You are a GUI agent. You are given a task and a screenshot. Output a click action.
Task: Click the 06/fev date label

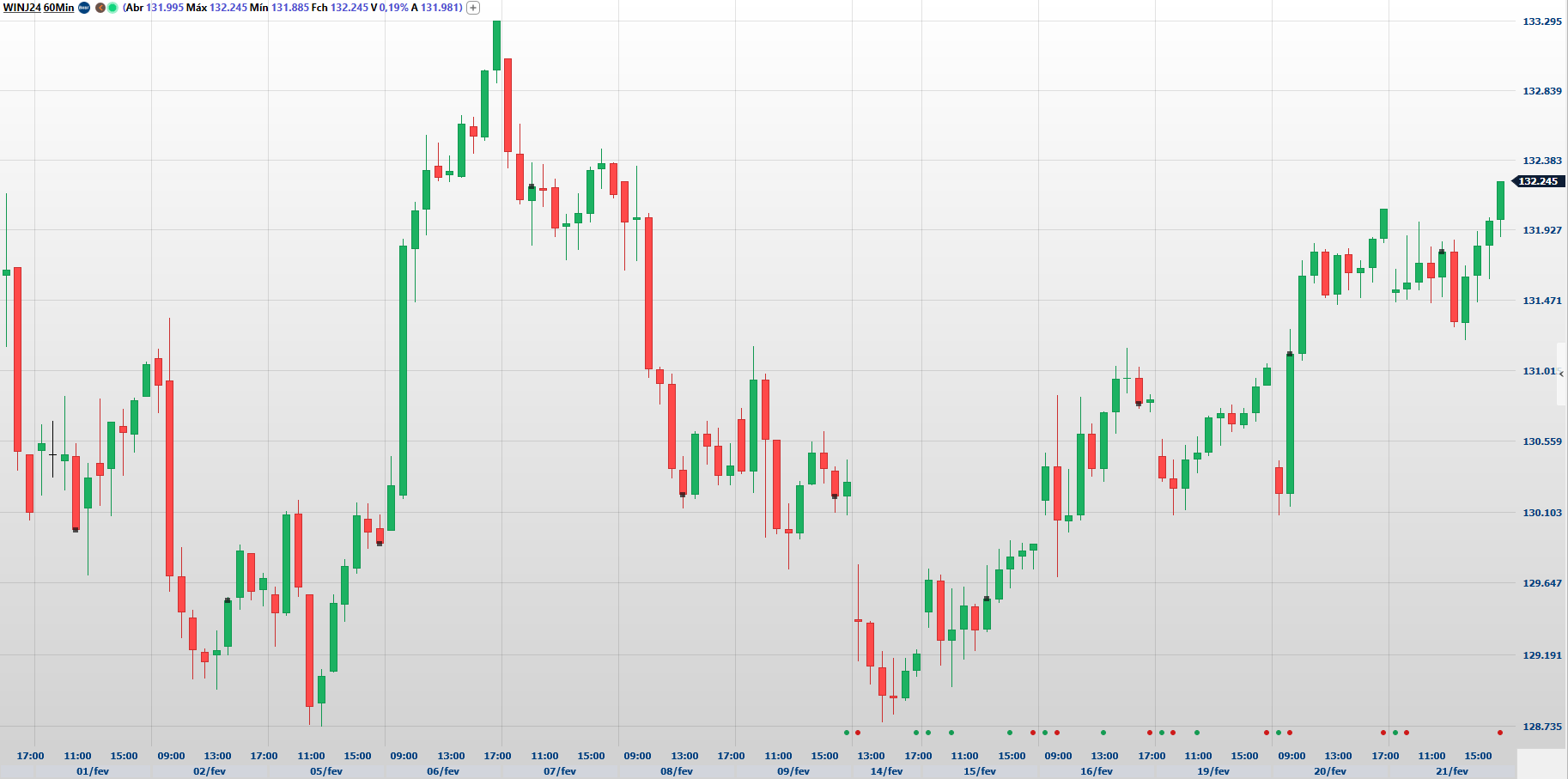click(x=444, y=771)
